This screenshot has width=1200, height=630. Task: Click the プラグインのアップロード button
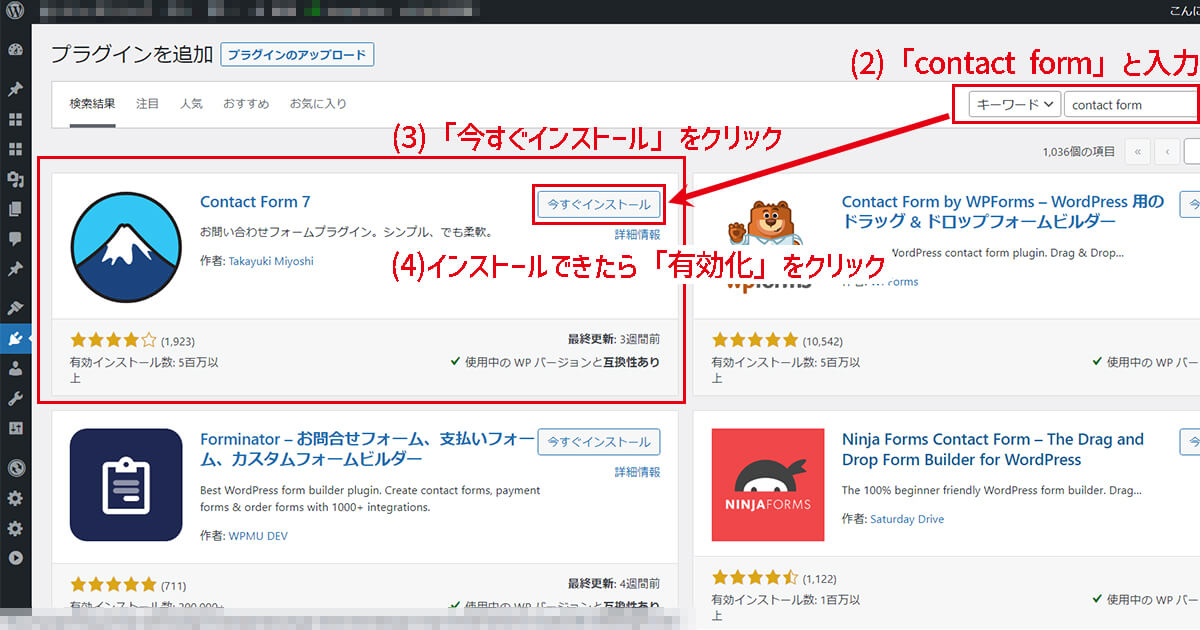coord(297,54)
